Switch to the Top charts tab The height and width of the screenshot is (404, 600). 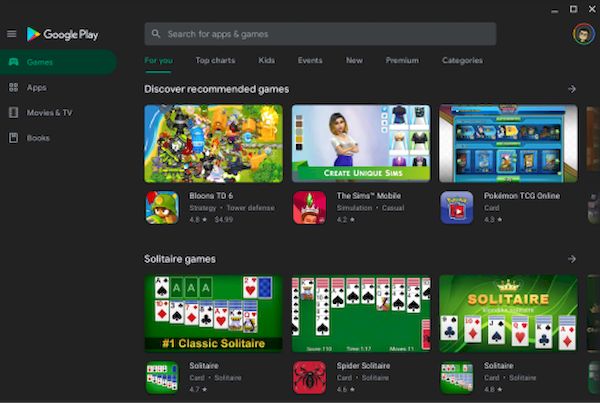tap(215, 60)
